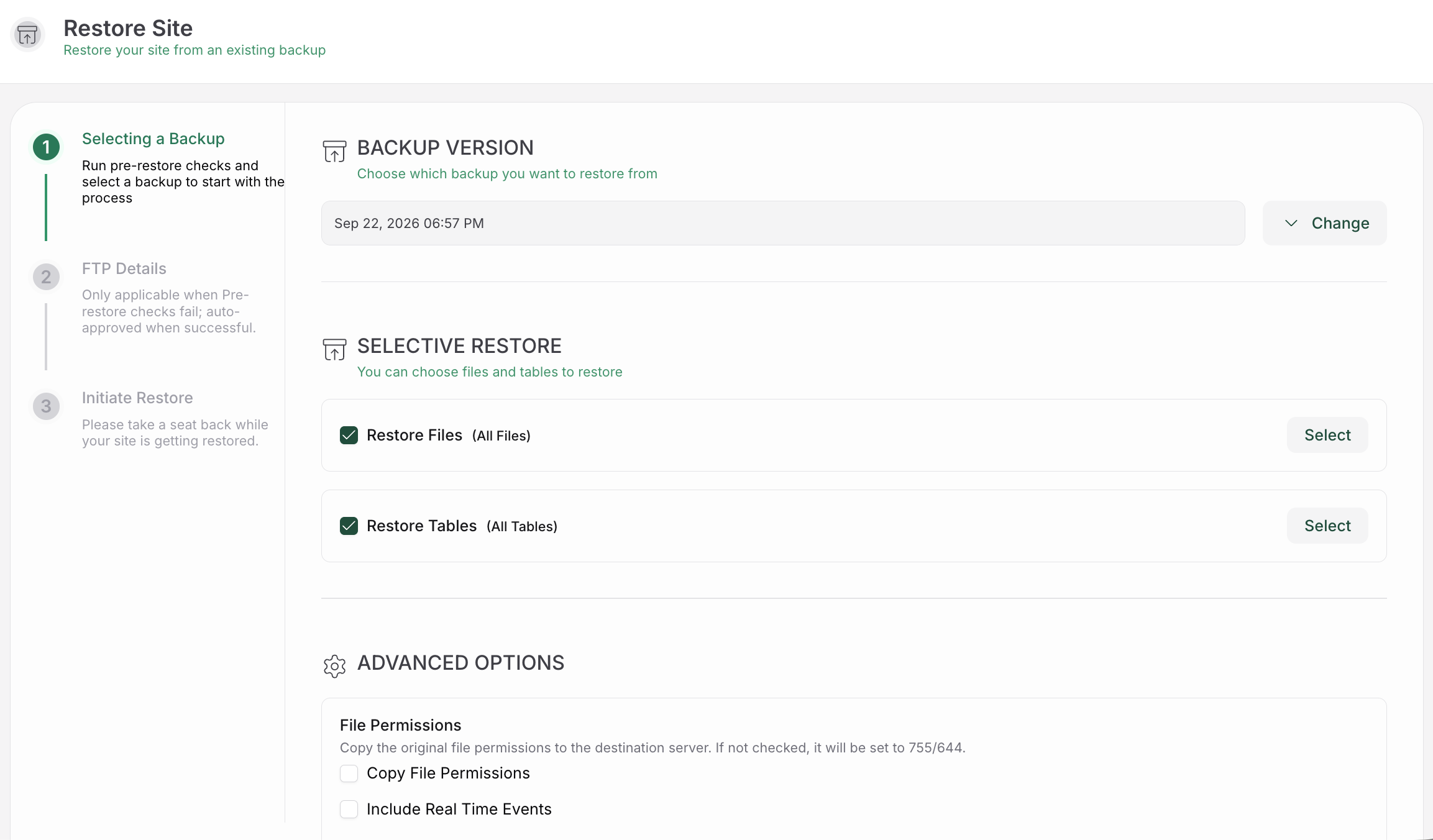Viewport: 1433px width, 840px height.
Task: Click the Restore Site archive icon
Action: click(x=27, y=35)
